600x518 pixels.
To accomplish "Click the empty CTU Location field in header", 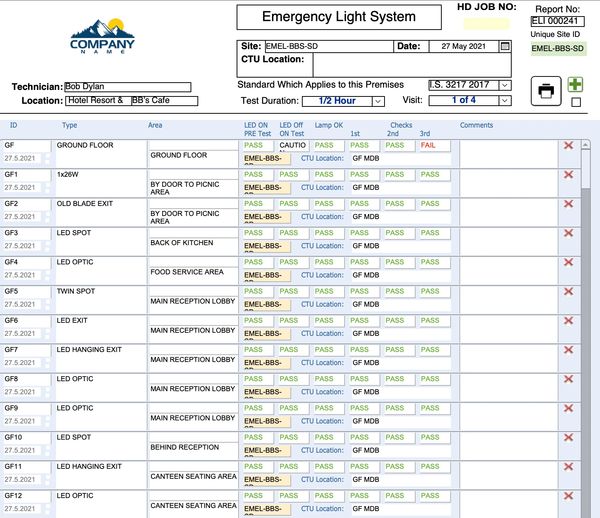I will 412,65.
